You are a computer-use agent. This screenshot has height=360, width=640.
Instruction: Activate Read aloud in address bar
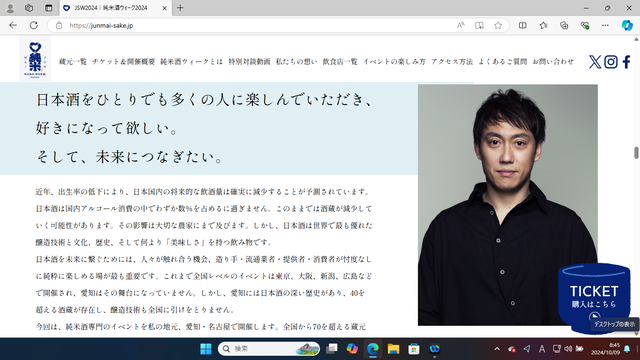(x=460, y=25)
